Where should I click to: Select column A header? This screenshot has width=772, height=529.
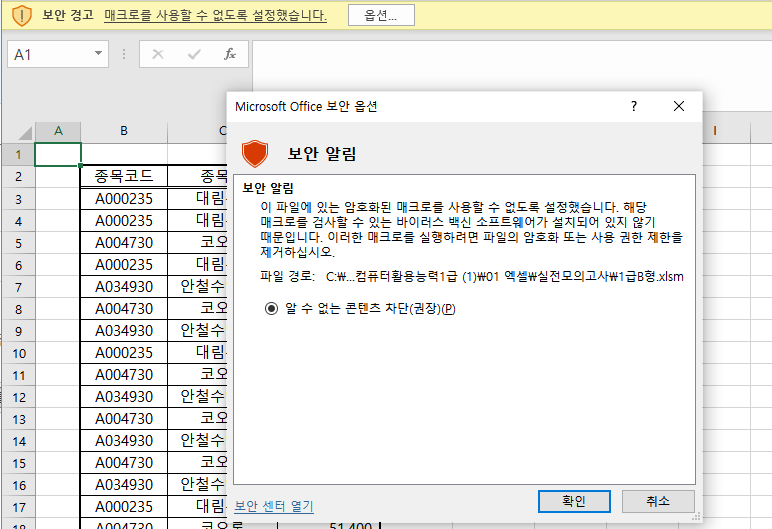(58, 132)
